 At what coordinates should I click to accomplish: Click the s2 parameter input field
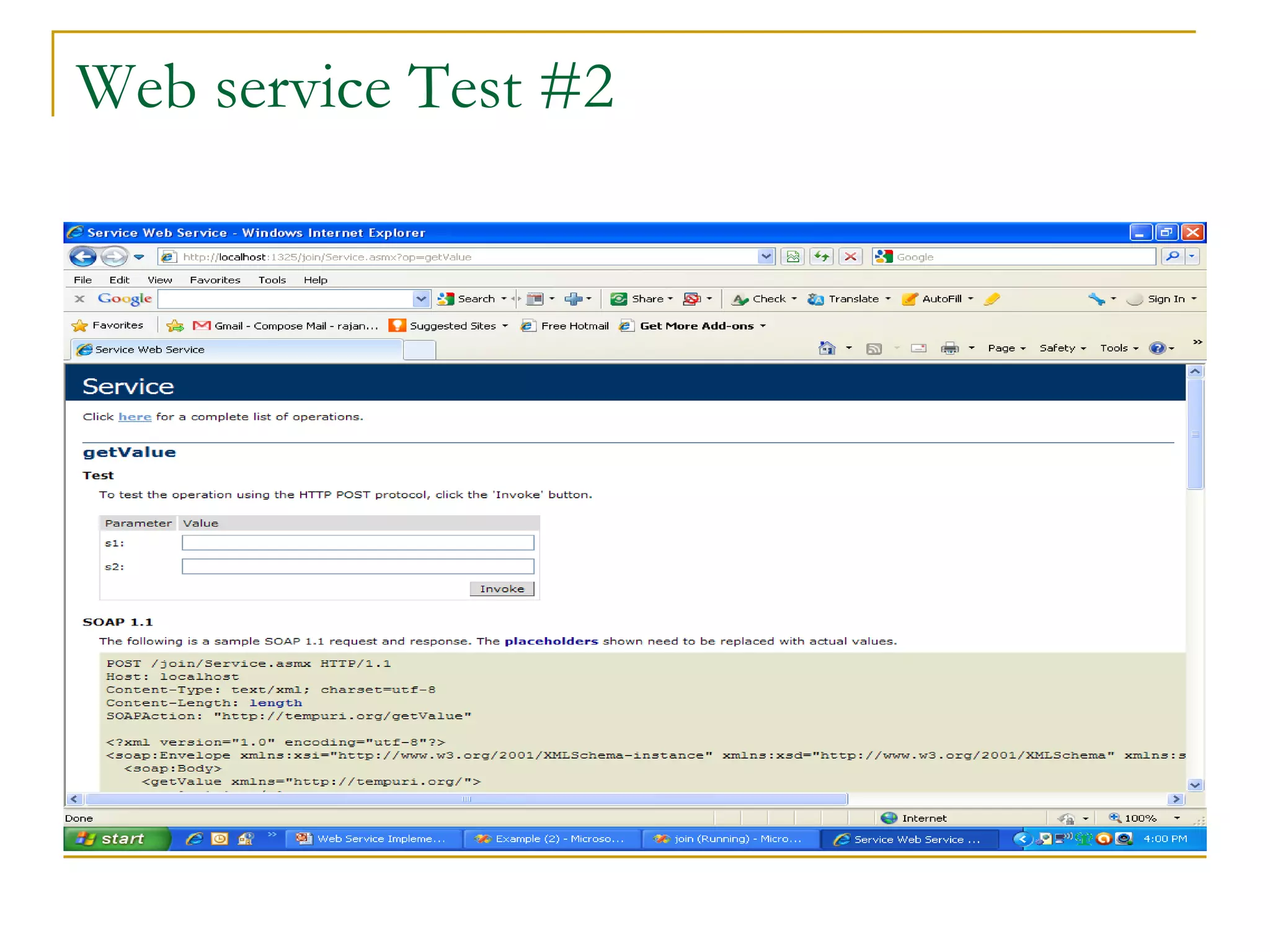[358, 566]
